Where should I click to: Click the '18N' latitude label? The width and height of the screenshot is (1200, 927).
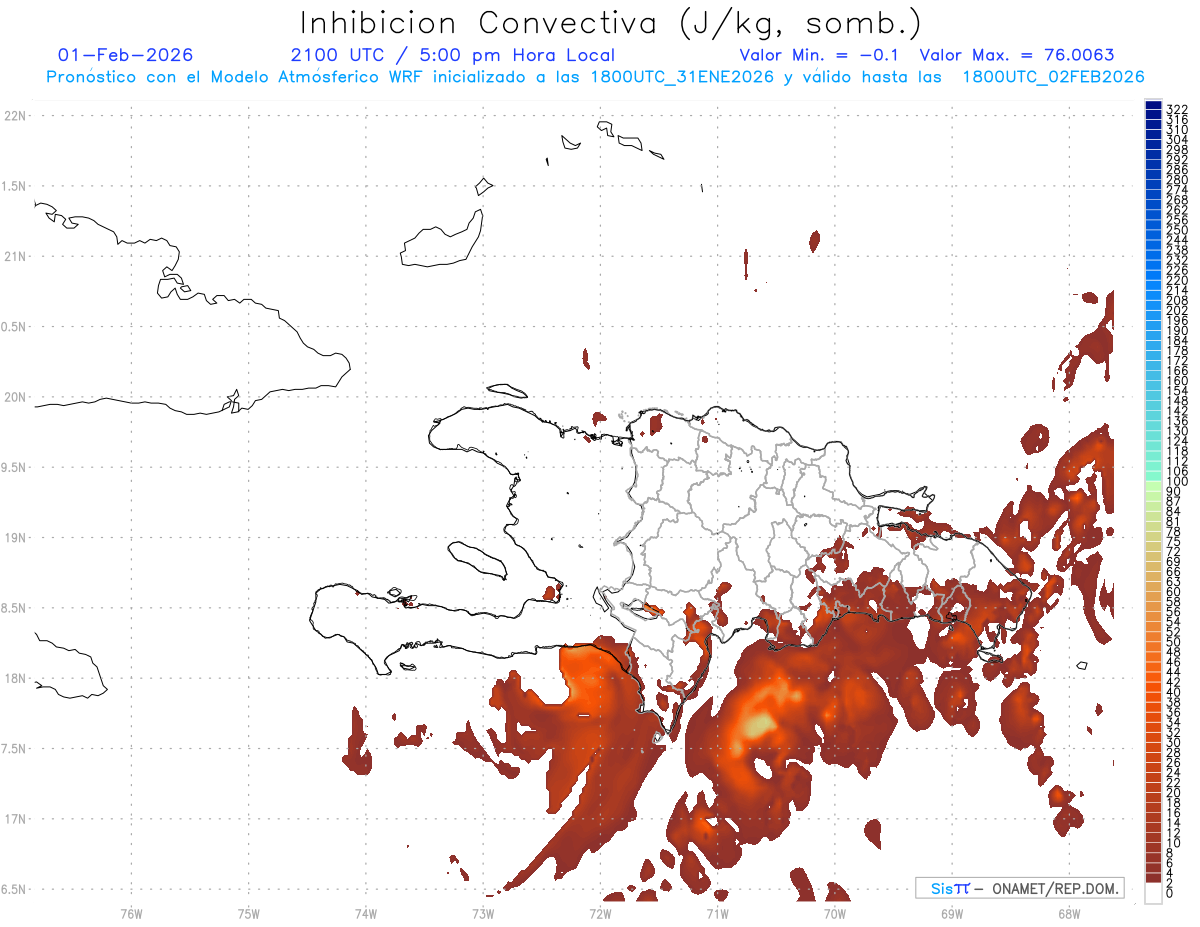pyautogui.click(x=16, y=678)
